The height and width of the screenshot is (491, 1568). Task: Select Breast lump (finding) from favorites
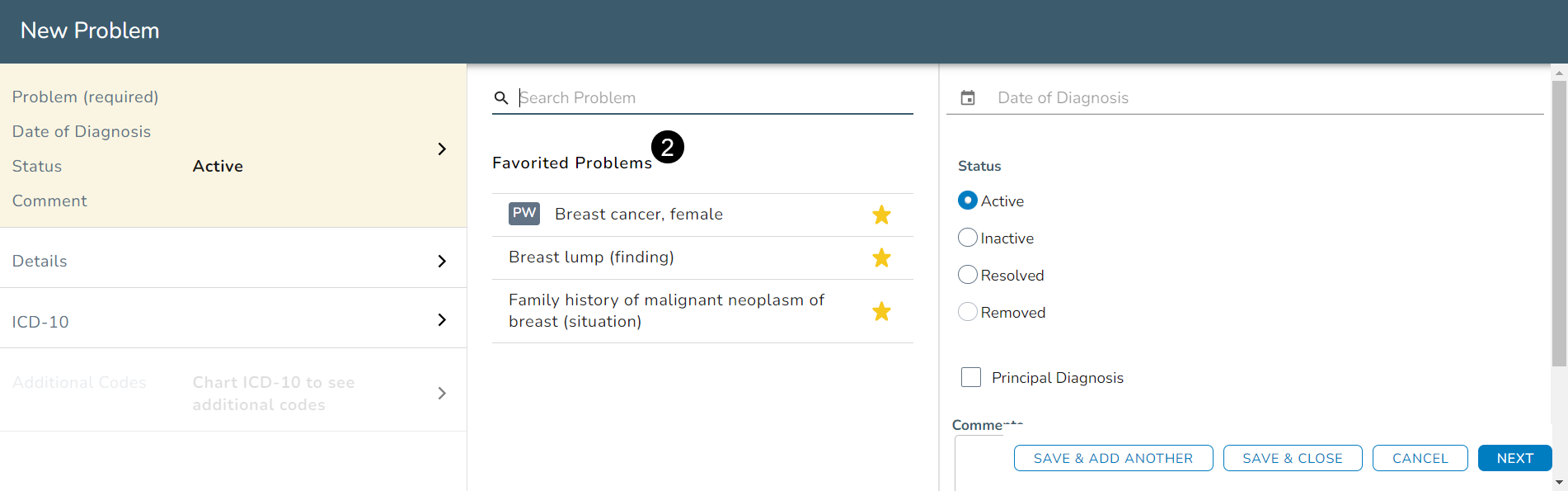click(x=591, y=257)
